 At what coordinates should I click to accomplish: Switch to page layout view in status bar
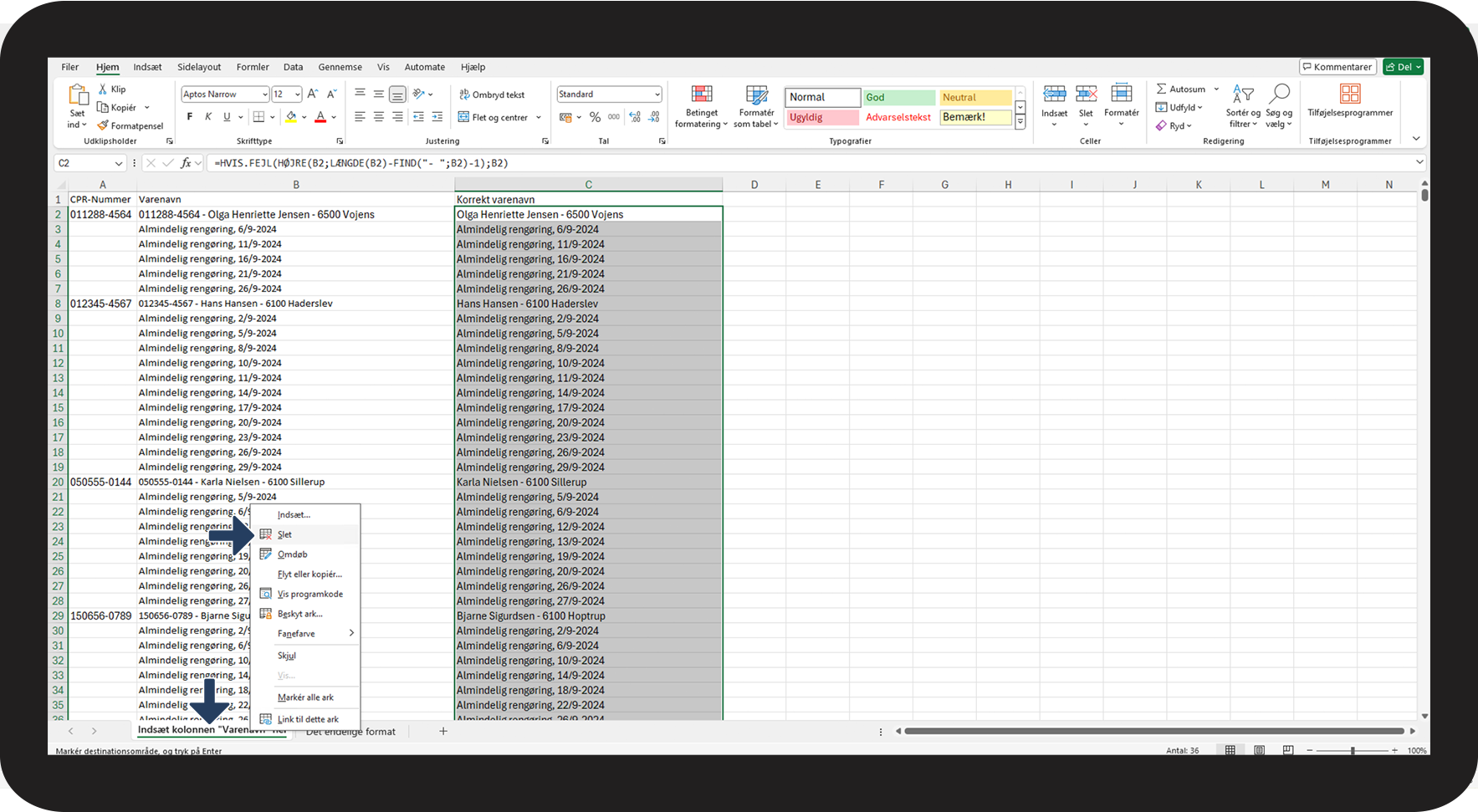click(1259, 750)
